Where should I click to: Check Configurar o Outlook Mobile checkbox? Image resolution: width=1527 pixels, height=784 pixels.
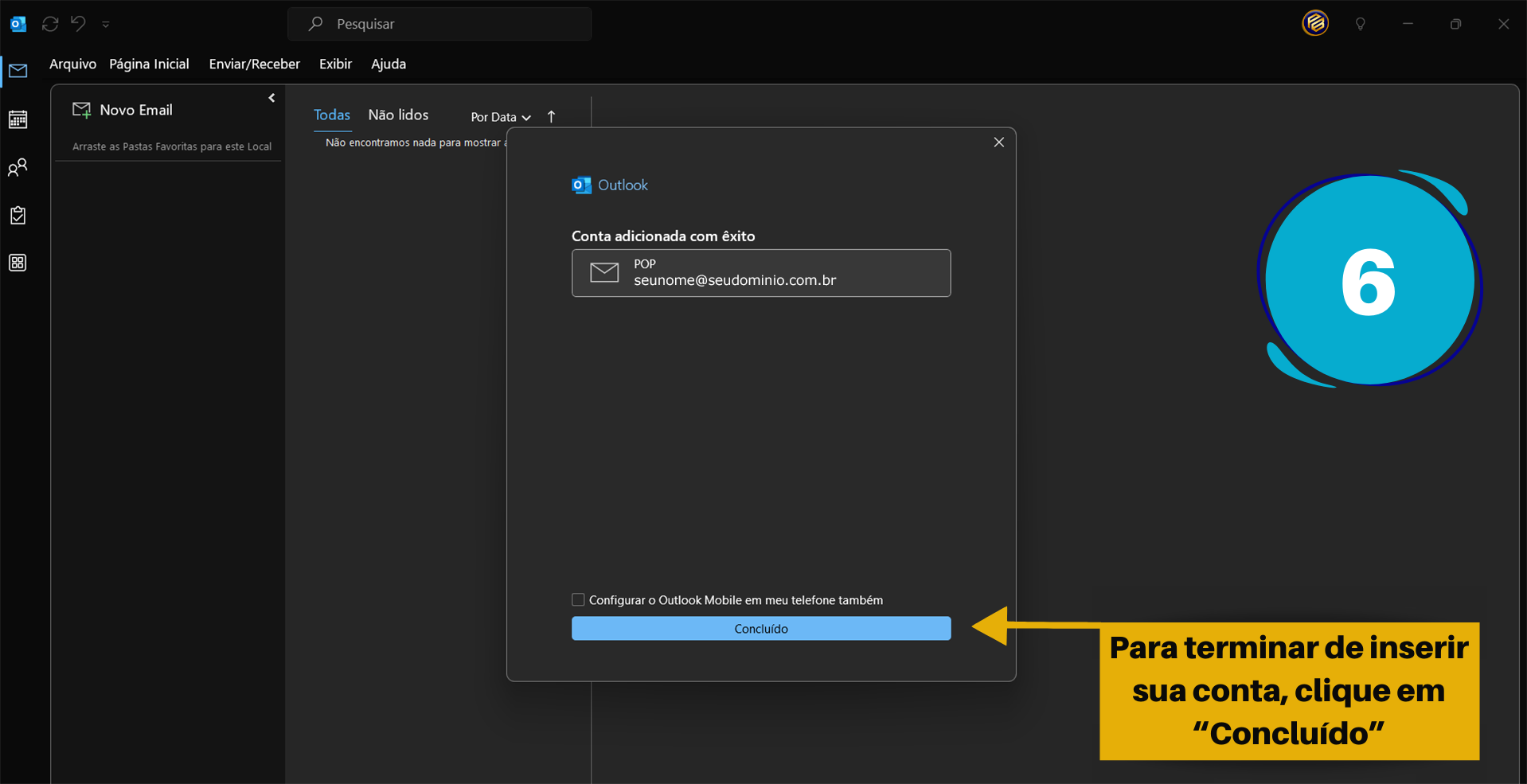pos(578,600)
